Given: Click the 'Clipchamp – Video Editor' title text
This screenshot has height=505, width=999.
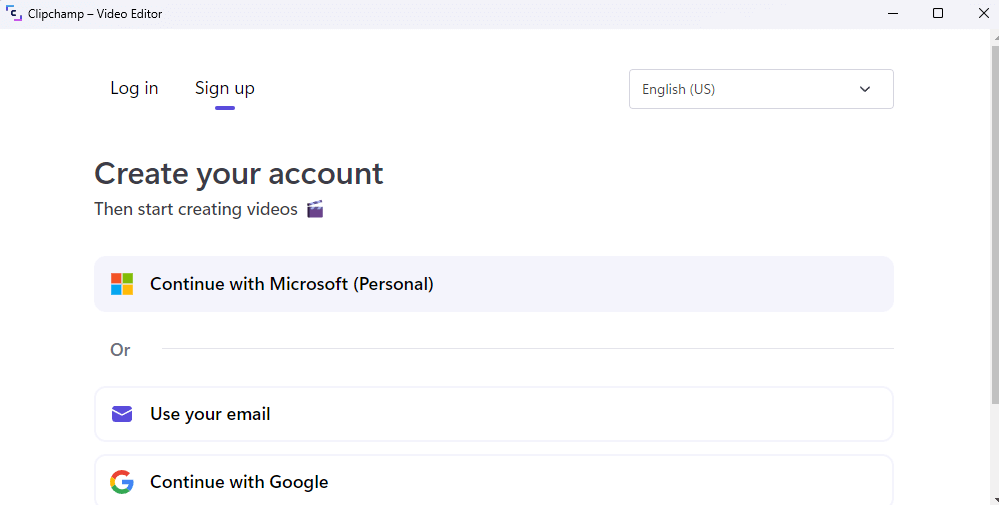Looking at the screenshot, I should (95, 14).
